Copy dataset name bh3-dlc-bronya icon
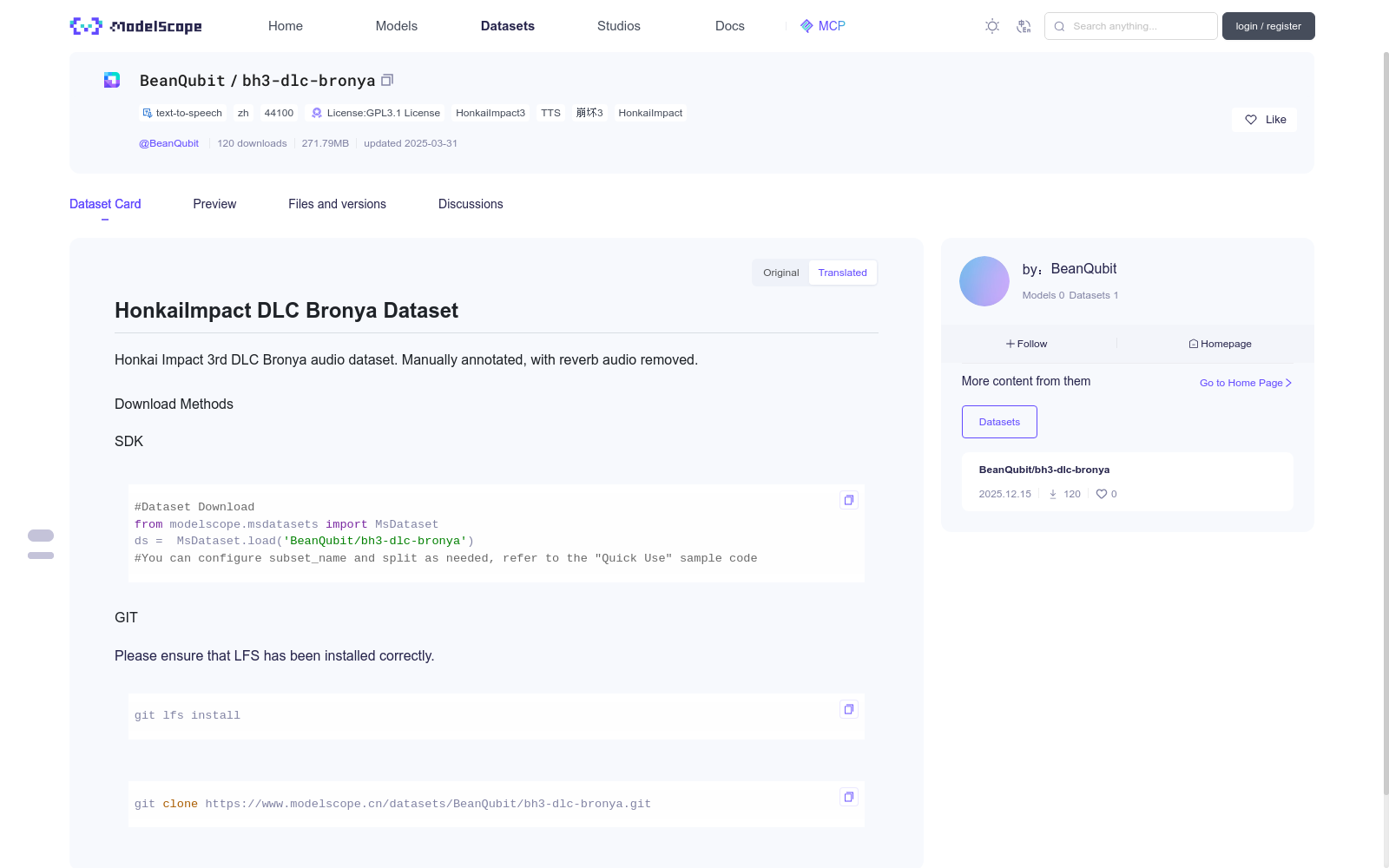The width and height of the screenshot is (1389, 868). (387, 80)
